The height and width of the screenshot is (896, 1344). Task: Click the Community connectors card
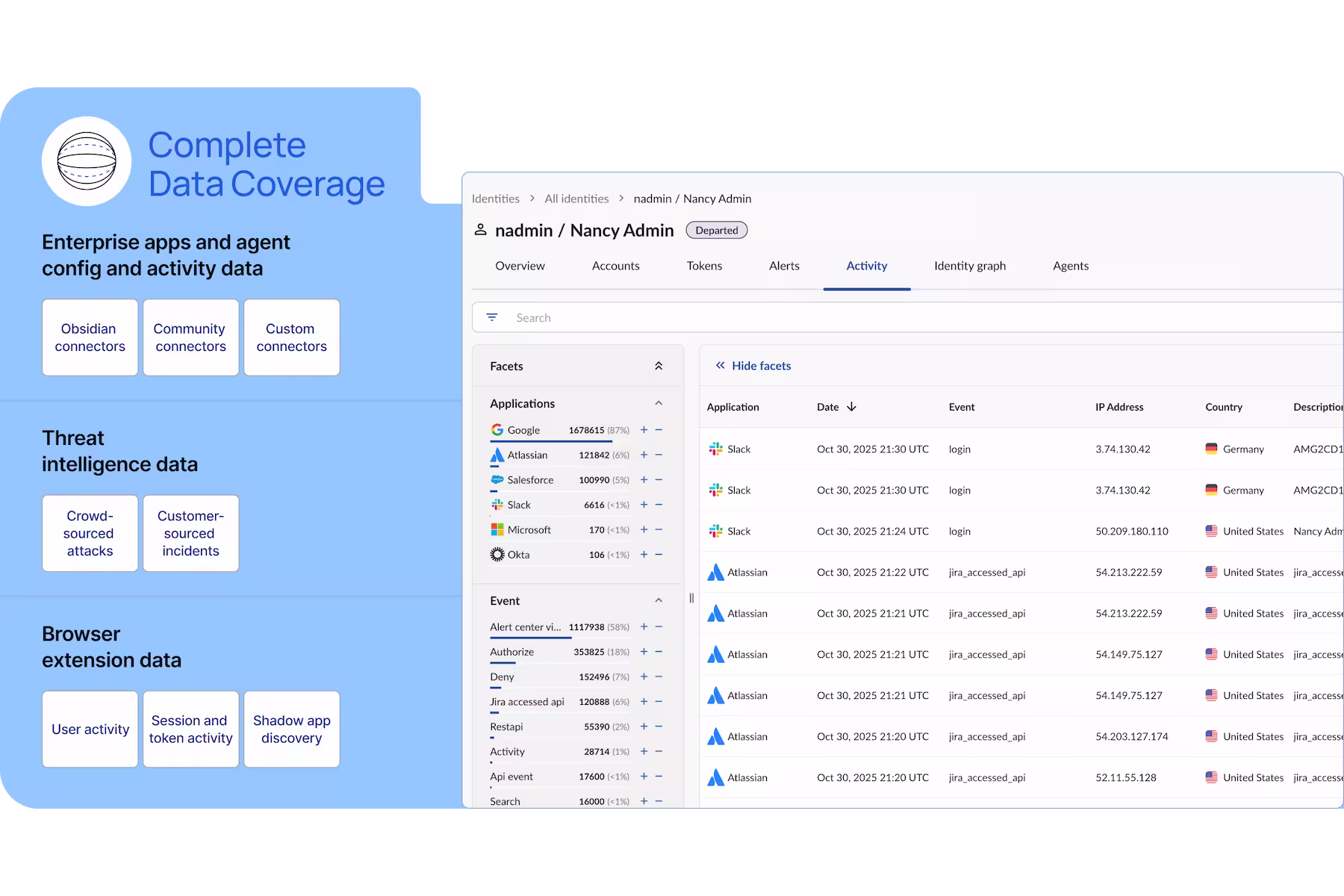190,337
